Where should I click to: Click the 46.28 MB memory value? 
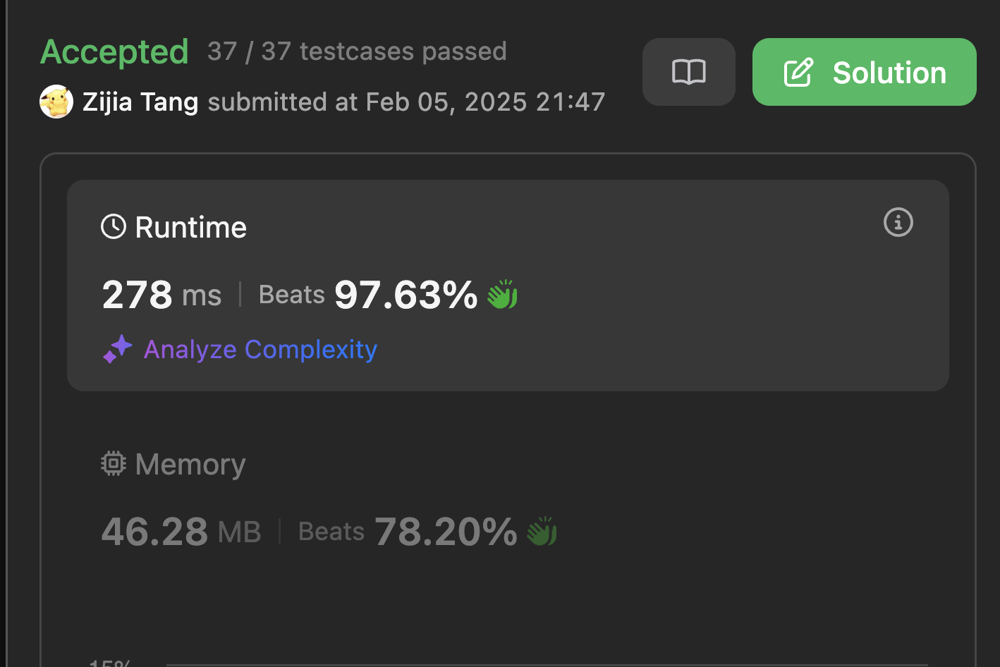(x=181, y=532)
